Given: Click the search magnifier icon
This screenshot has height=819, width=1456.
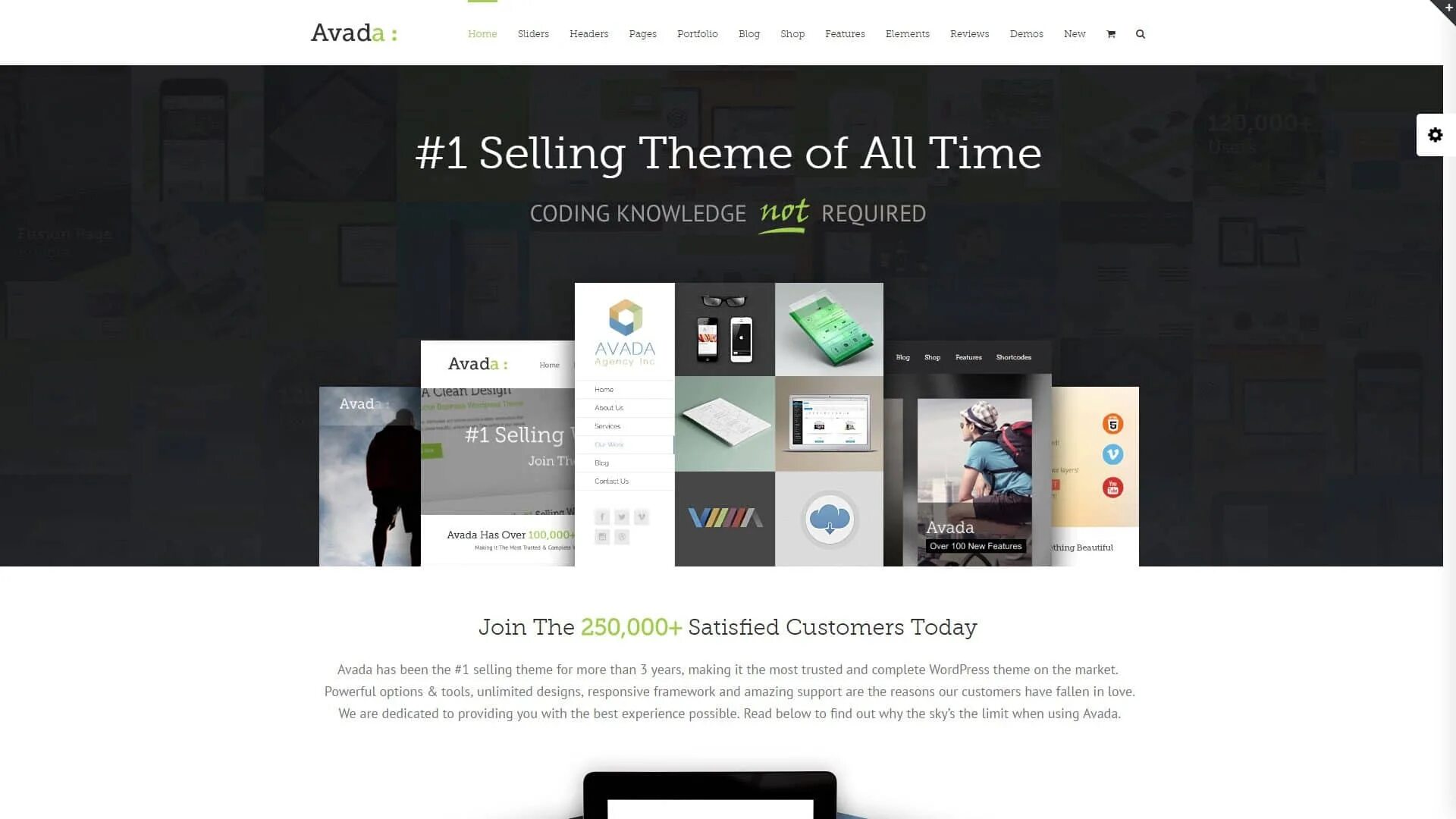Looking at the screenshot, I should [1140, 34].
